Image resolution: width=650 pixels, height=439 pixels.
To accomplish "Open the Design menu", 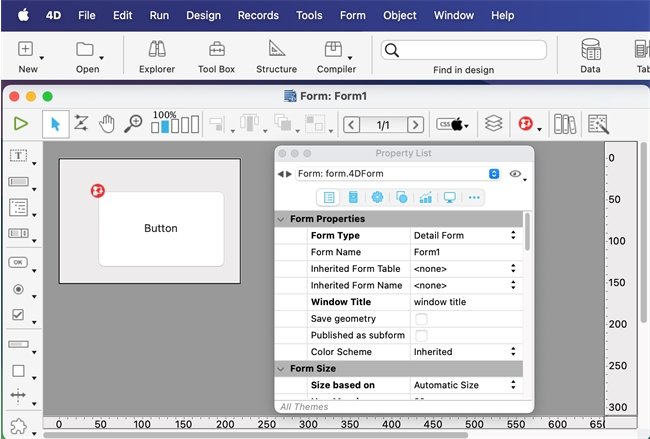I will coord(203,16).
